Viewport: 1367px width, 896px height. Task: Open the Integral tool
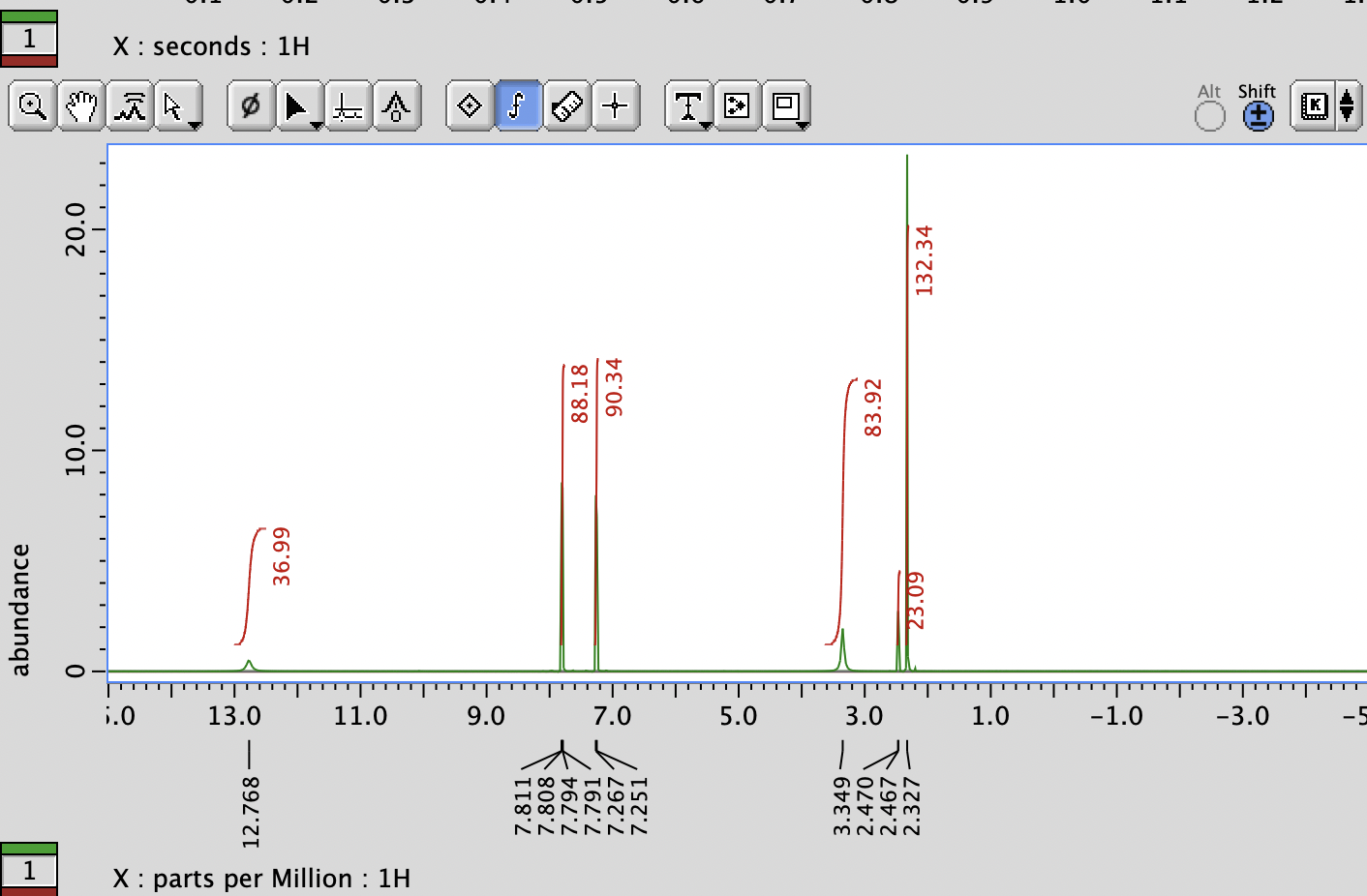(517, 106)
